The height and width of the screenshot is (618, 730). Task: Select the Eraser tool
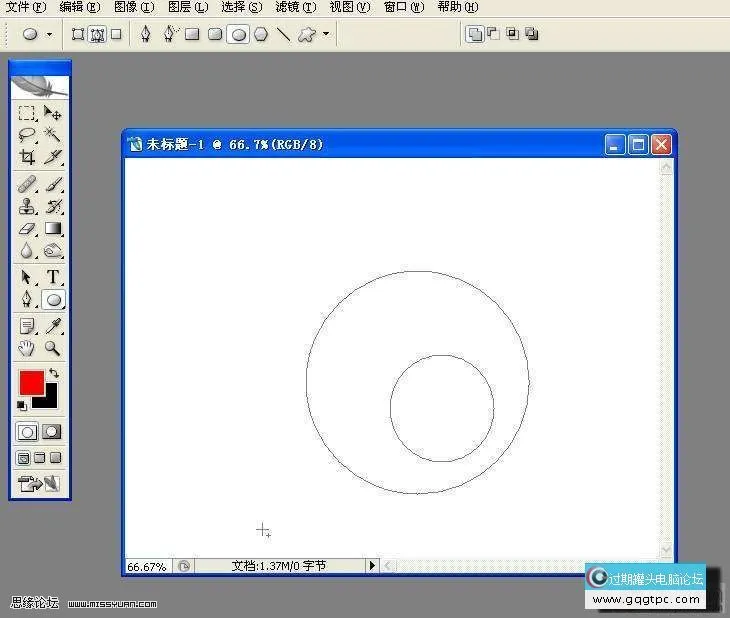click(x=27, y=228)
